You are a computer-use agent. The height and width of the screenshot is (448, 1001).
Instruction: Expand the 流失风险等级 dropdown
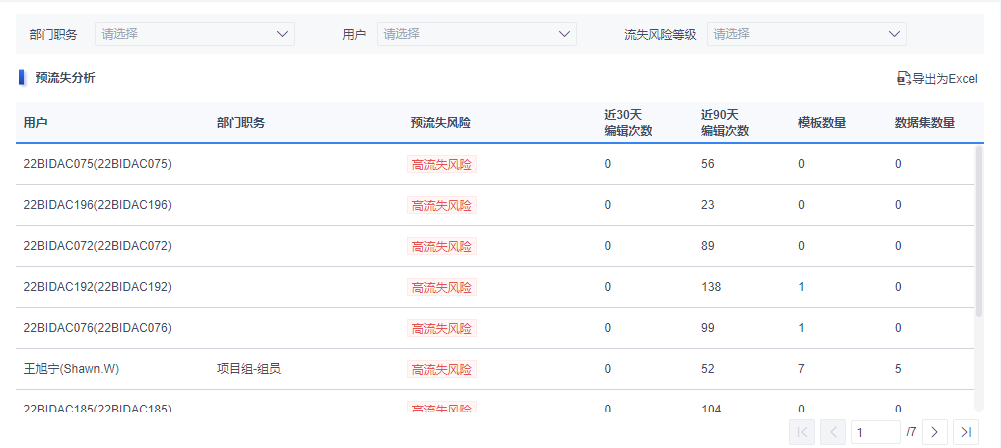806,34
